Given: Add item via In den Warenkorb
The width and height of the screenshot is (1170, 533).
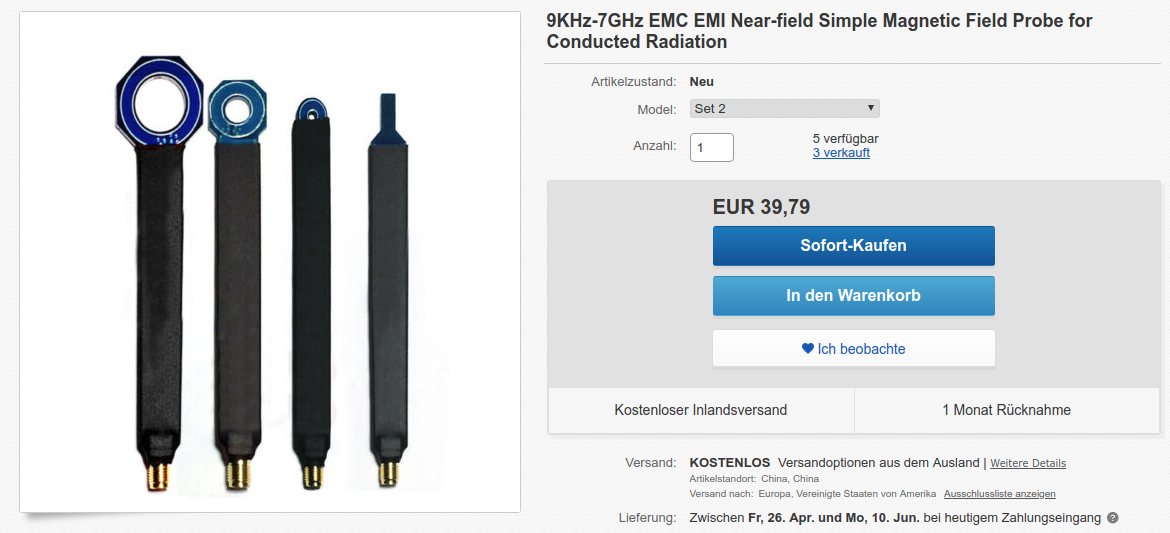Looking at the screenshot, I should pyautogui.click(x=853, y=296).
